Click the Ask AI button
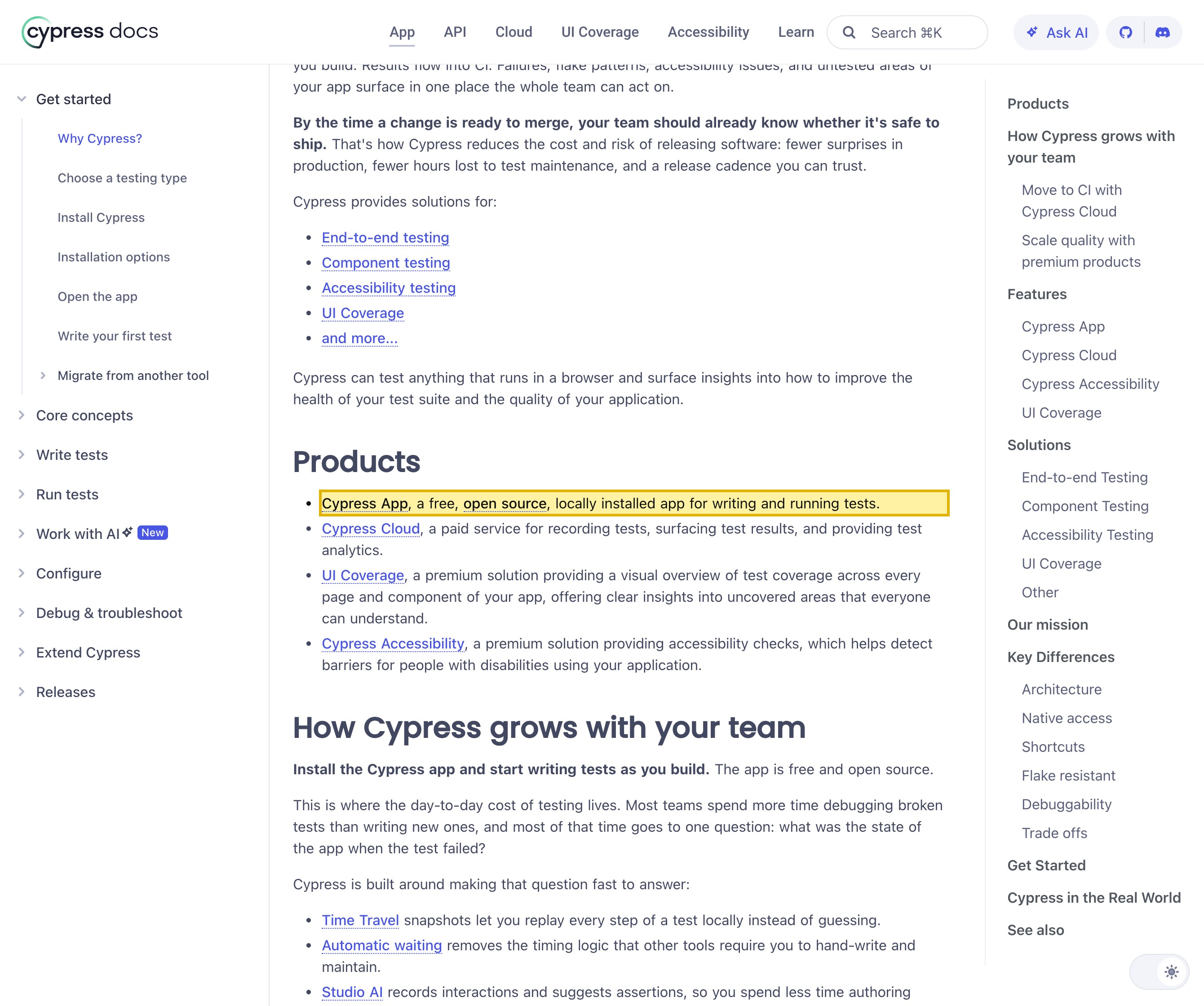Screen dimensions: 1204x1006 click(x=1055, y=33)
